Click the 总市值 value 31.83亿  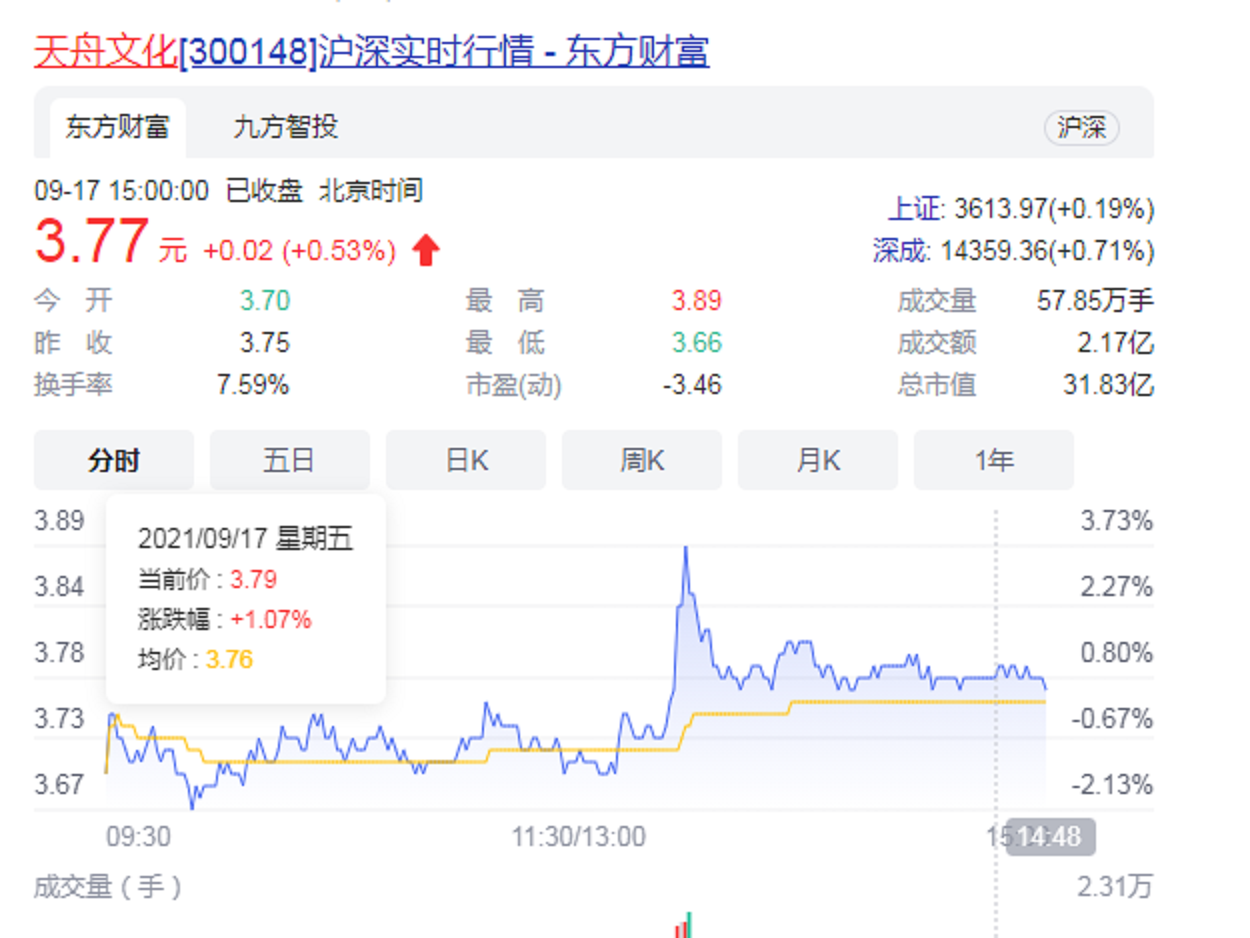[1106, 385]
